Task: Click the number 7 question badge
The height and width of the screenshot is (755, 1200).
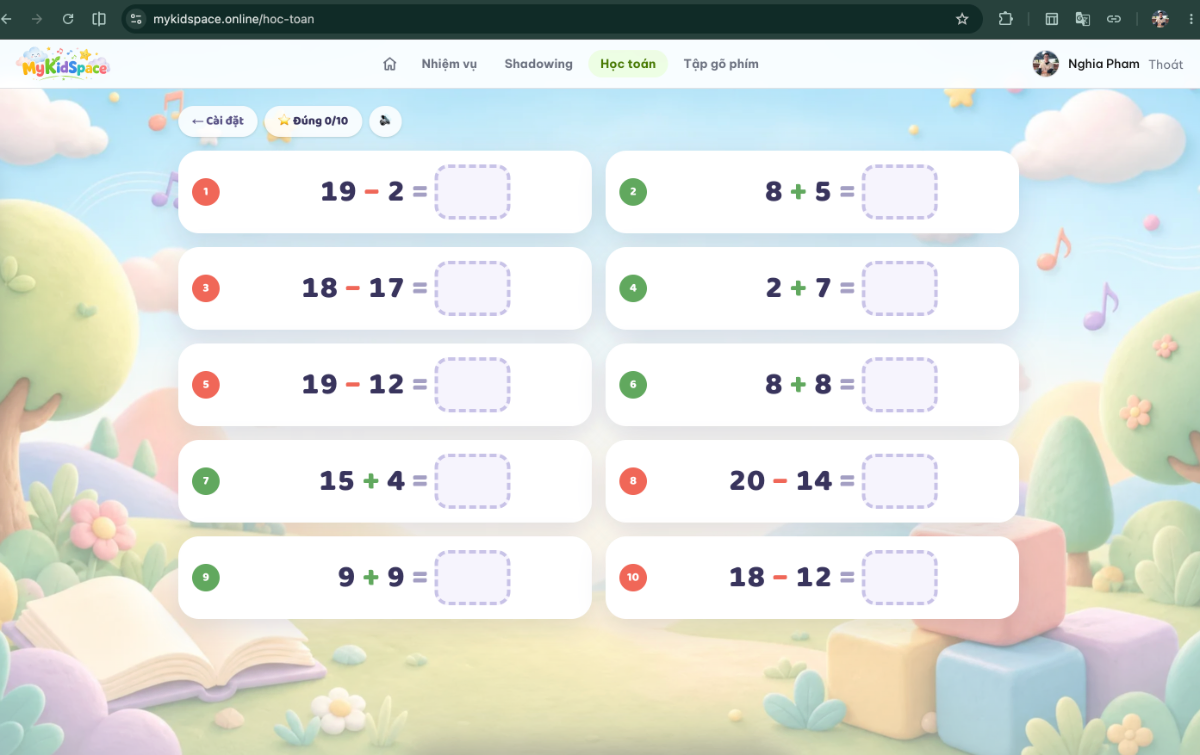Action: tap(206, 481)
